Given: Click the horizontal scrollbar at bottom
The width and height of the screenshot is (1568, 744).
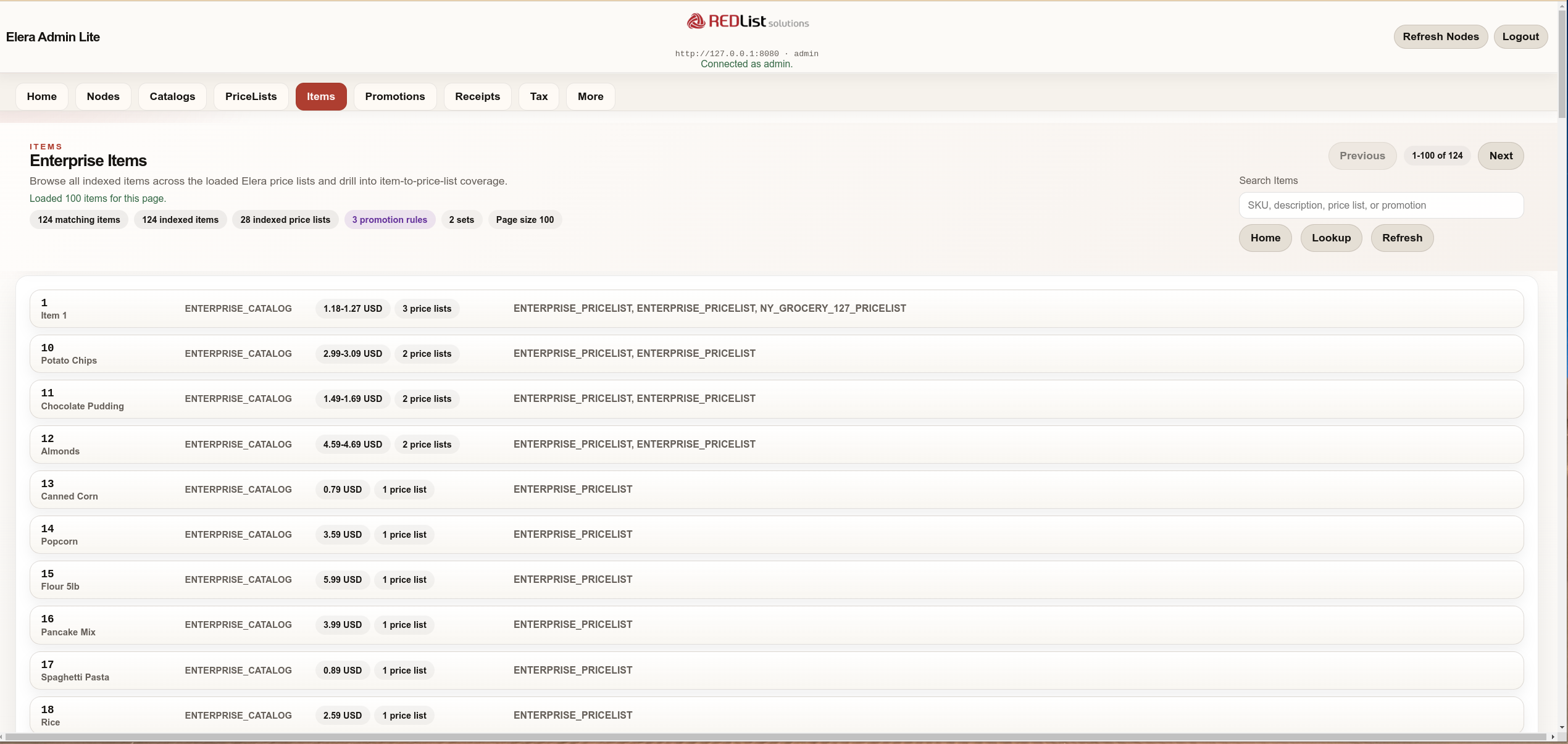Looking at the screenshot, I should point(777,737).
